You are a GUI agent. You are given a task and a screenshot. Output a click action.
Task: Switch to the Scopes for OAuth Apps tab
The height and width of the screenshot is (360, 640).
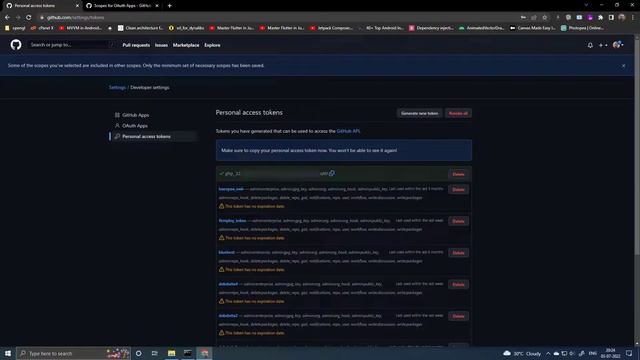tap(121, 6)
